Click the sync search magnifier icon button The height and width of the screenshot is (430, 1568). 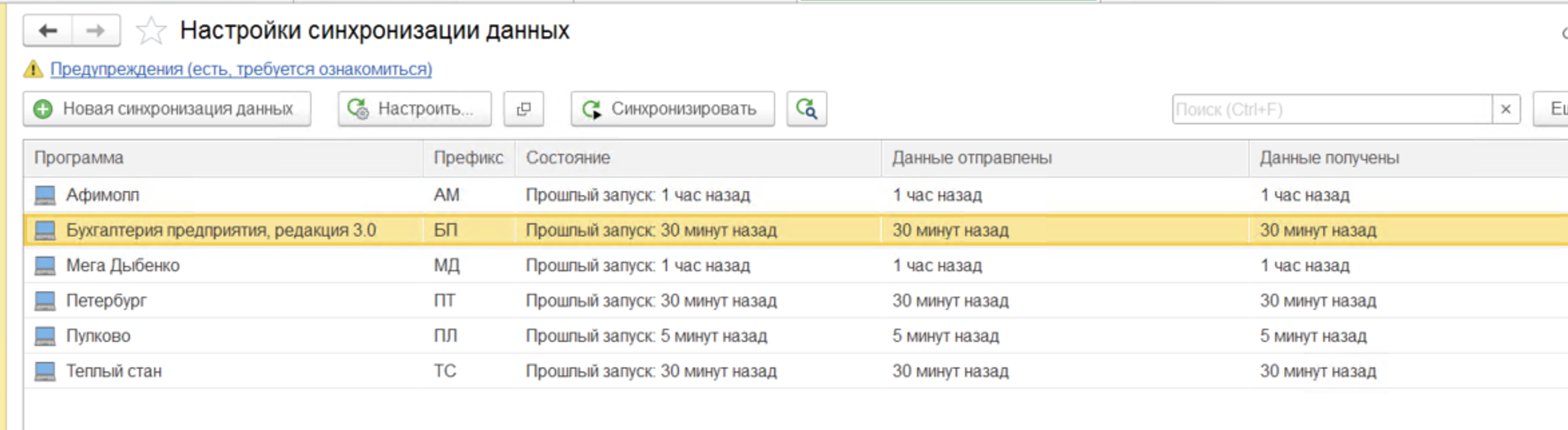click(x=806, y=109)
